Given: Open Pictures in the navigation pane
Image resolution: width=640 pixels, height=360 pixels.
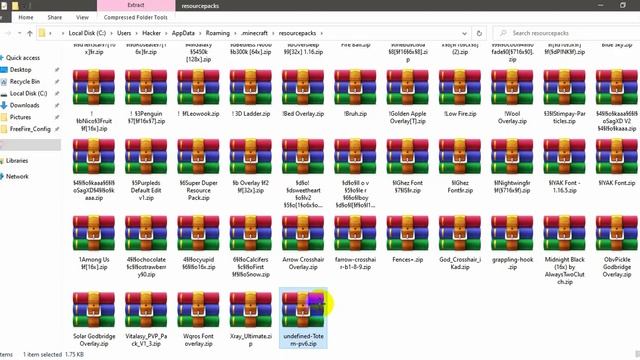Looking at the screenshot, I should pos(20,117).
